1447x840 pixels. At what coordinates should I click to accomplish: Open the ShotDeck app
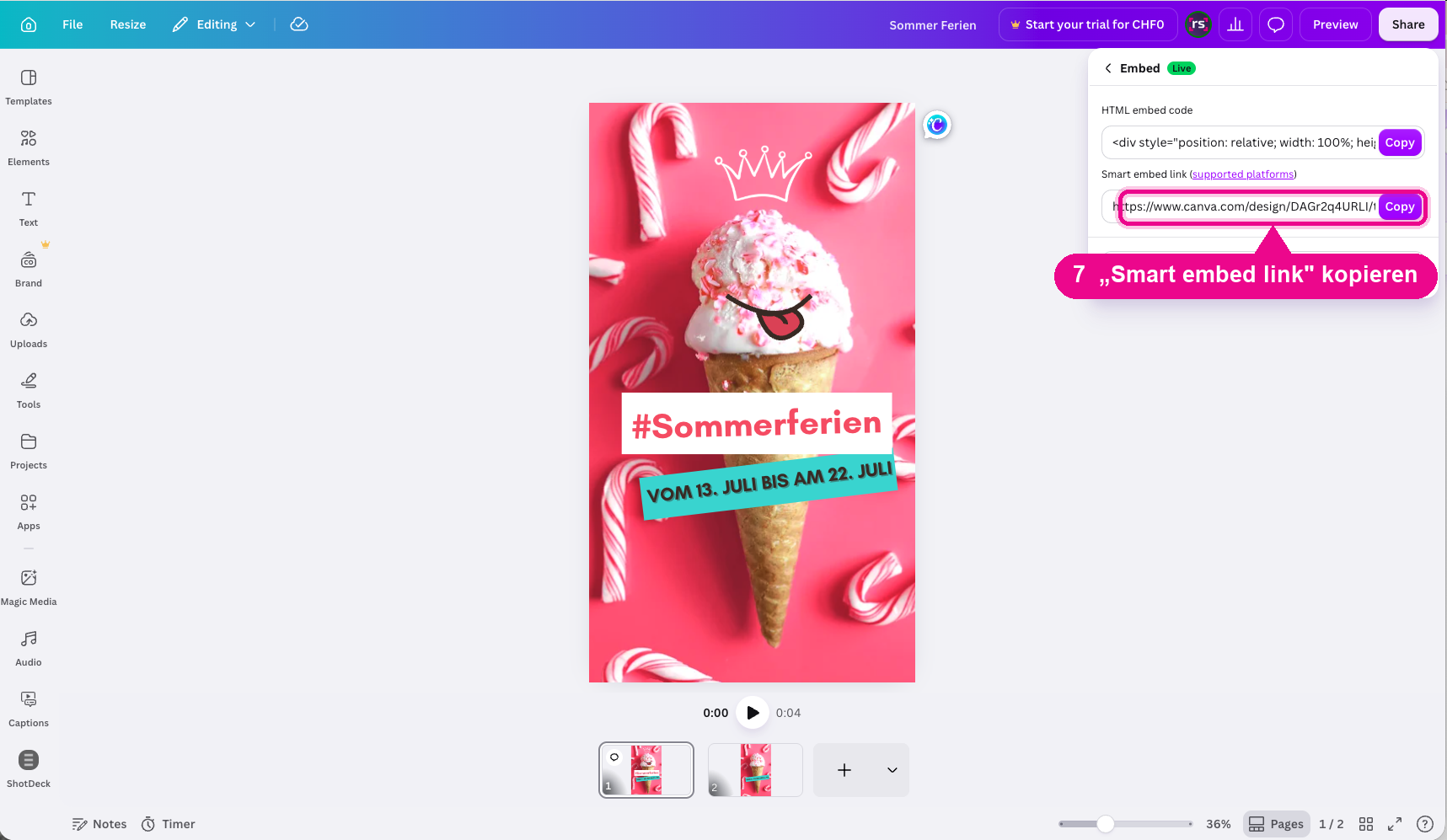tap(29, 769)
